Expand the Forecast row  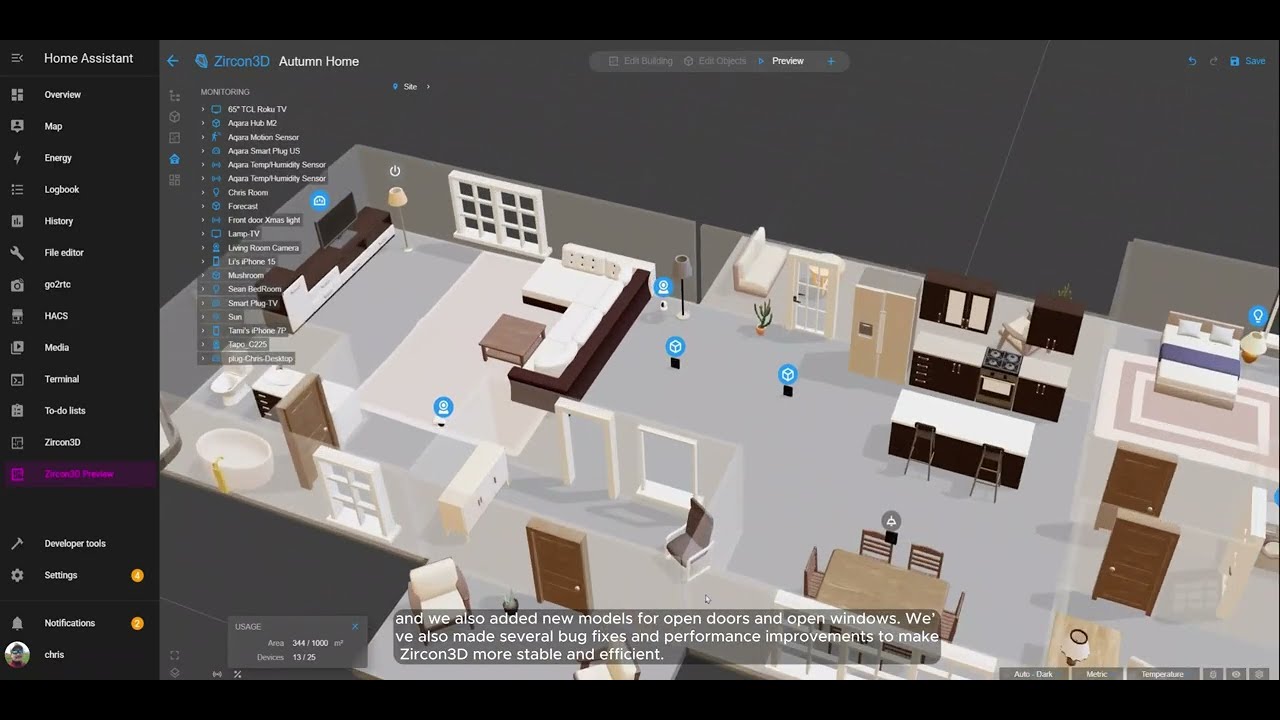(203, 206)
